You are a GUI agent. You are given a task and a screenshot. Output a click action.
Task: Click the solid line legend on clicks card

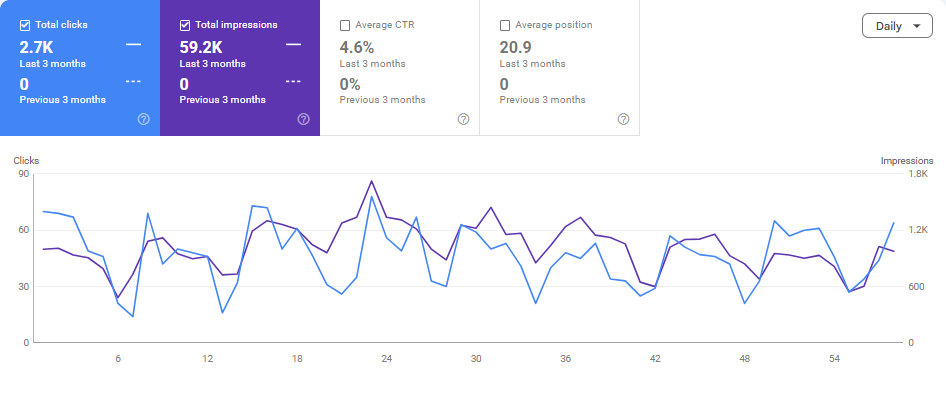point(133,44)
